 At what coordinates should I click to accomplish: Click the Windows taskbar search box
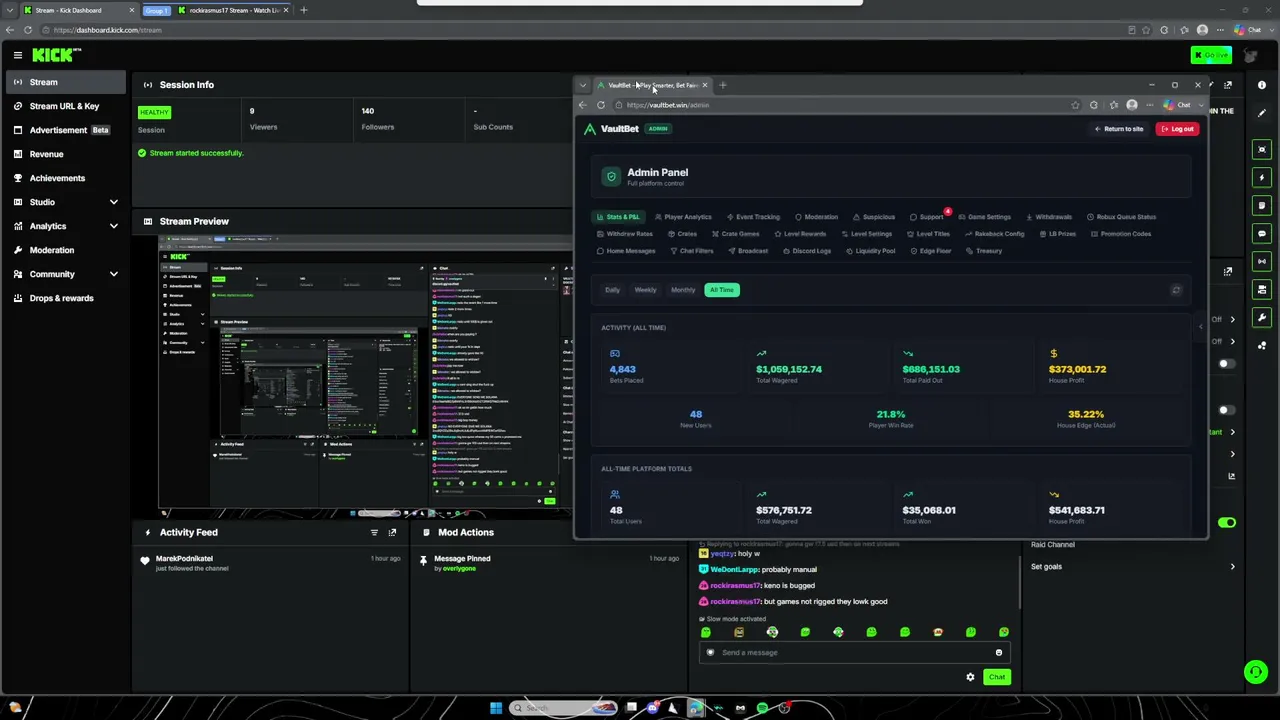[x=564, y=708]
